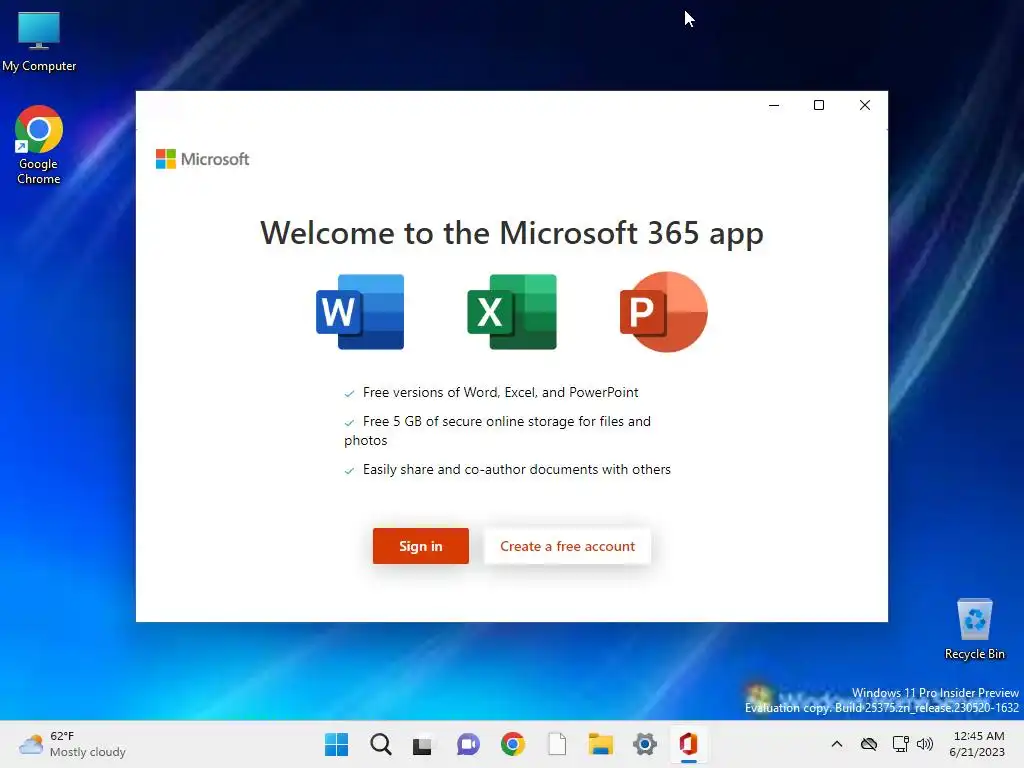
Task: Open the volume speaker tray icon
Action: click(x=925, y=744)
